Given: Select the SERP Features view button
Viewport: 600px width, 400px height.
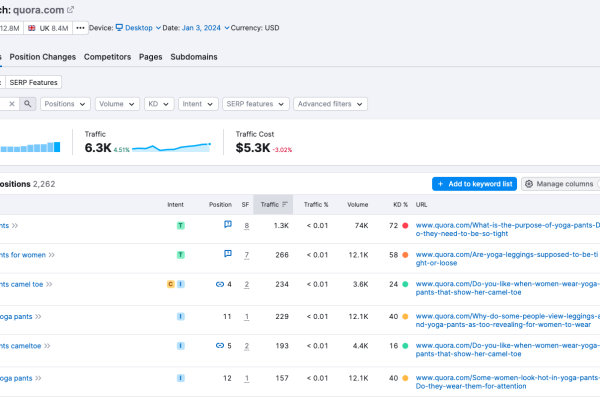Looking at the screenshot, I should [33, 82].
